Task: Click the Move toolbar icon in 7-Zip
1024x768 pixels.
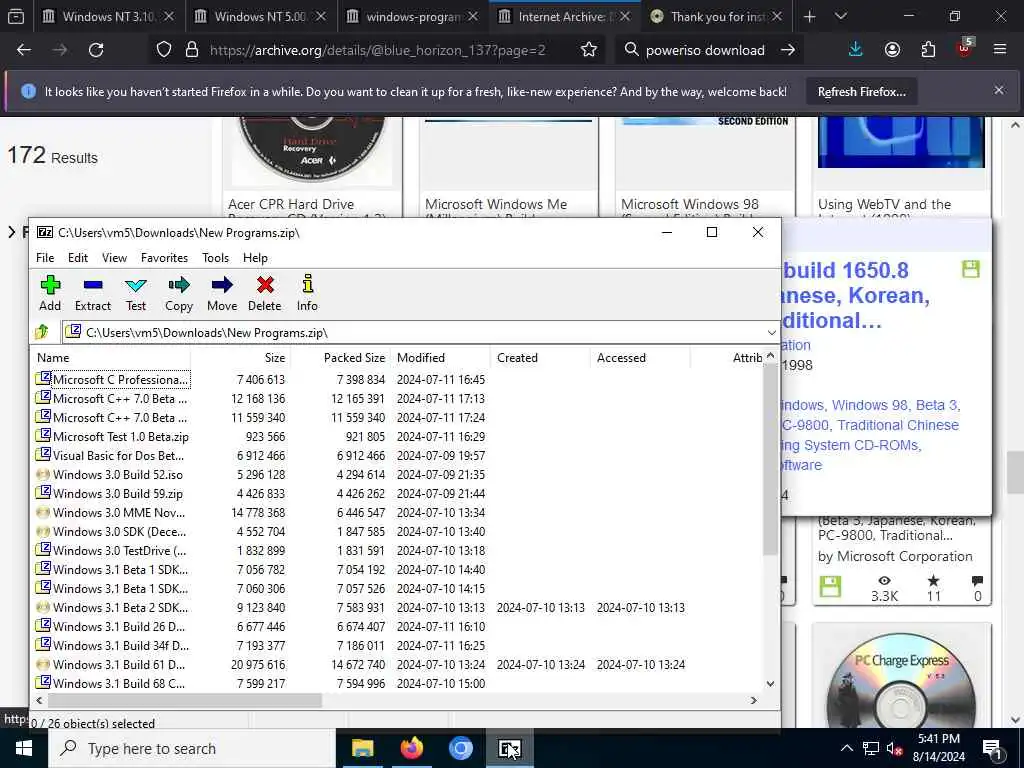Action: coord(222,293)
